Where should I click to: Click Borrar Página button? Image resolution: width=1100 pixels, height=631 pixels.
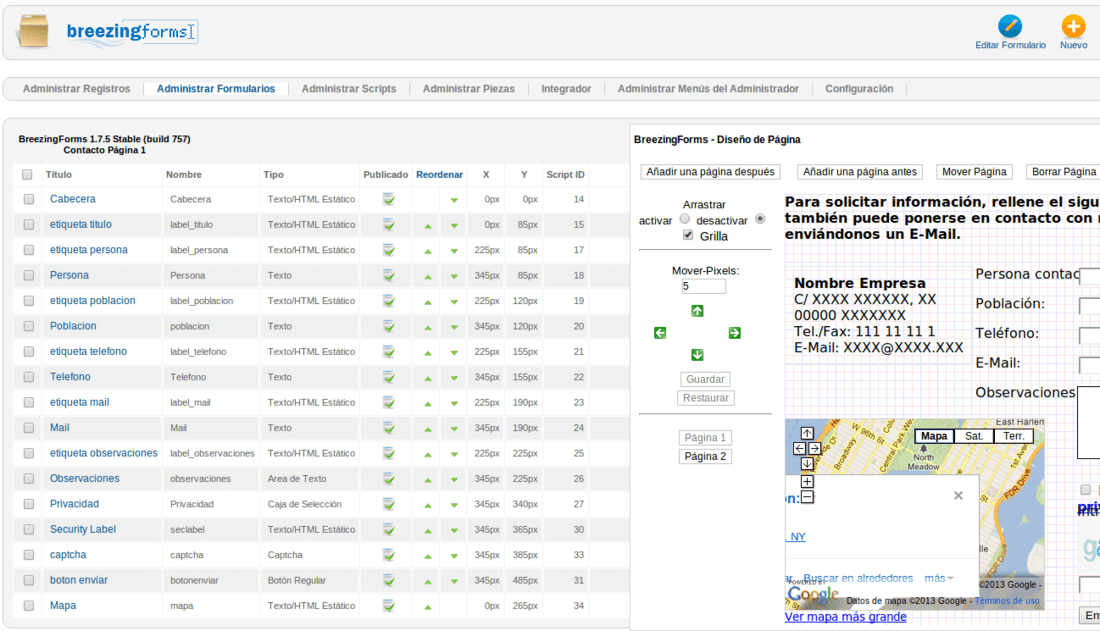(1064, 172)
